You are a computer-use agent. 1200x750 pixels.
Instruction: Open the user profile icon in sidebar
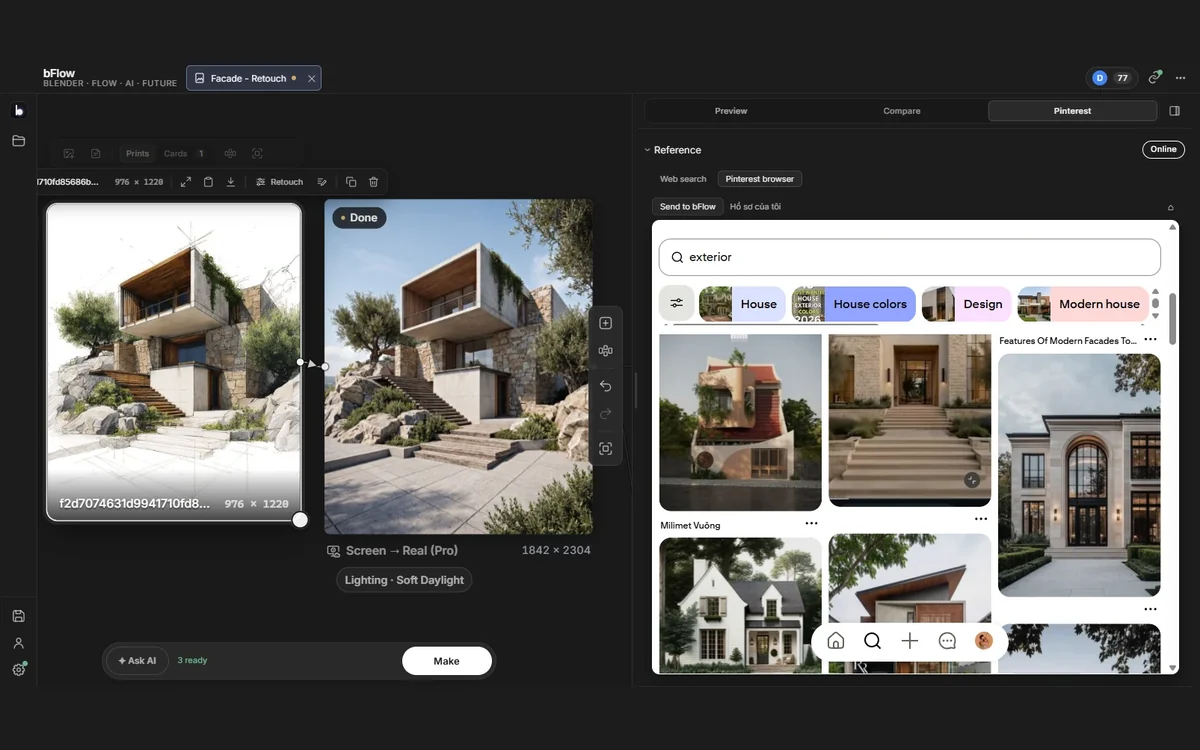coord(18,643)
